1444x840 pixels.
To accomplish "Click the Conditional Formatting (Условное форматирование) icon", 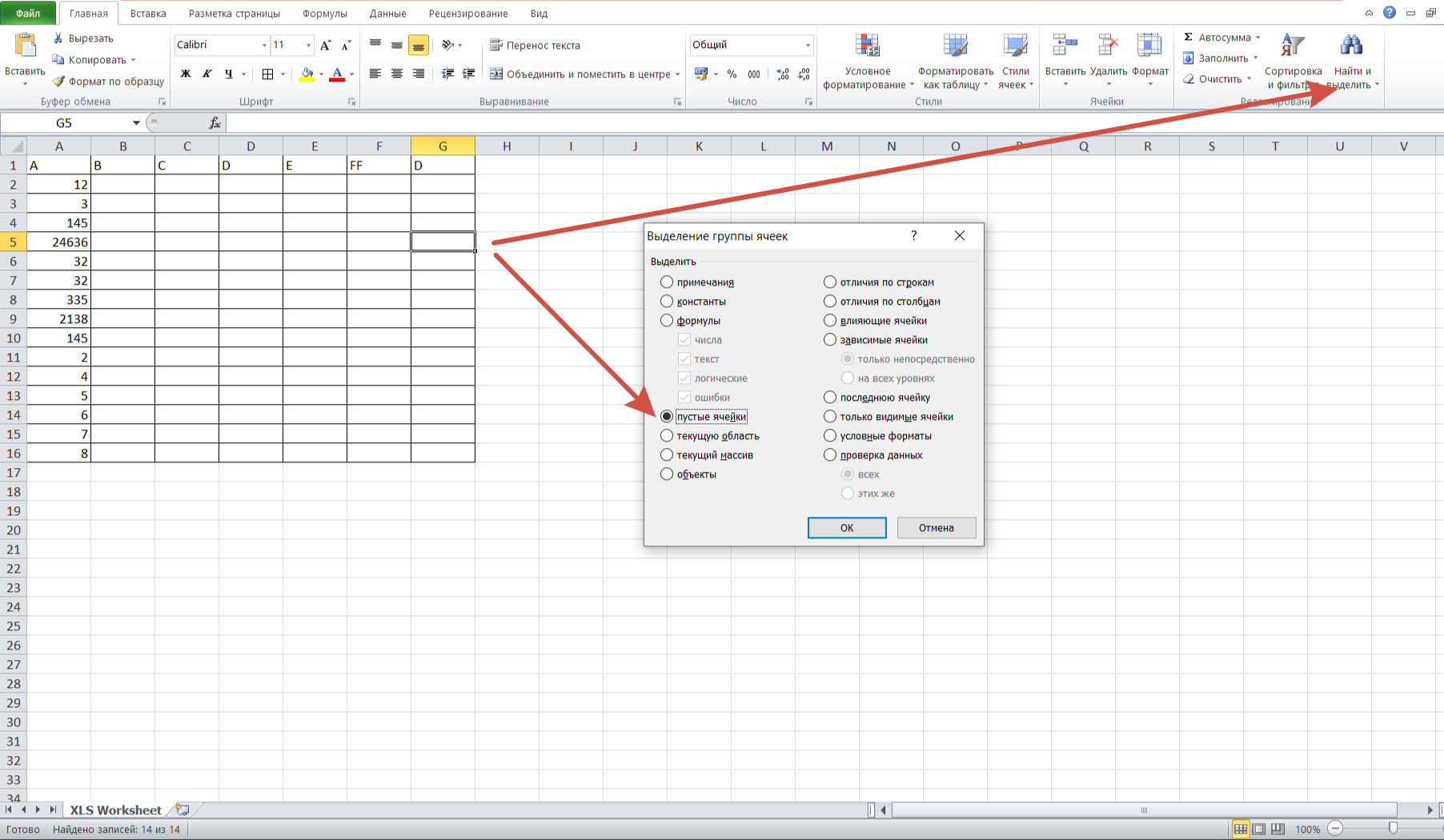I will (x=867, y=46).
